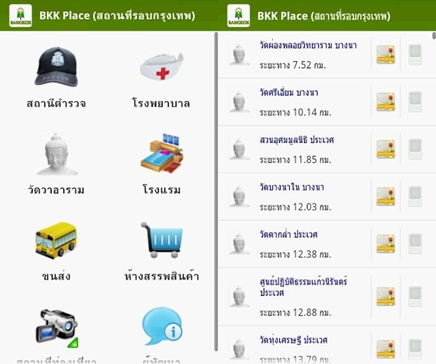Viewport: 436px width, 364px height.
Task: Open map for the 10.14 กม. temple
Action: pyautogui.click(x=386, y=102)
